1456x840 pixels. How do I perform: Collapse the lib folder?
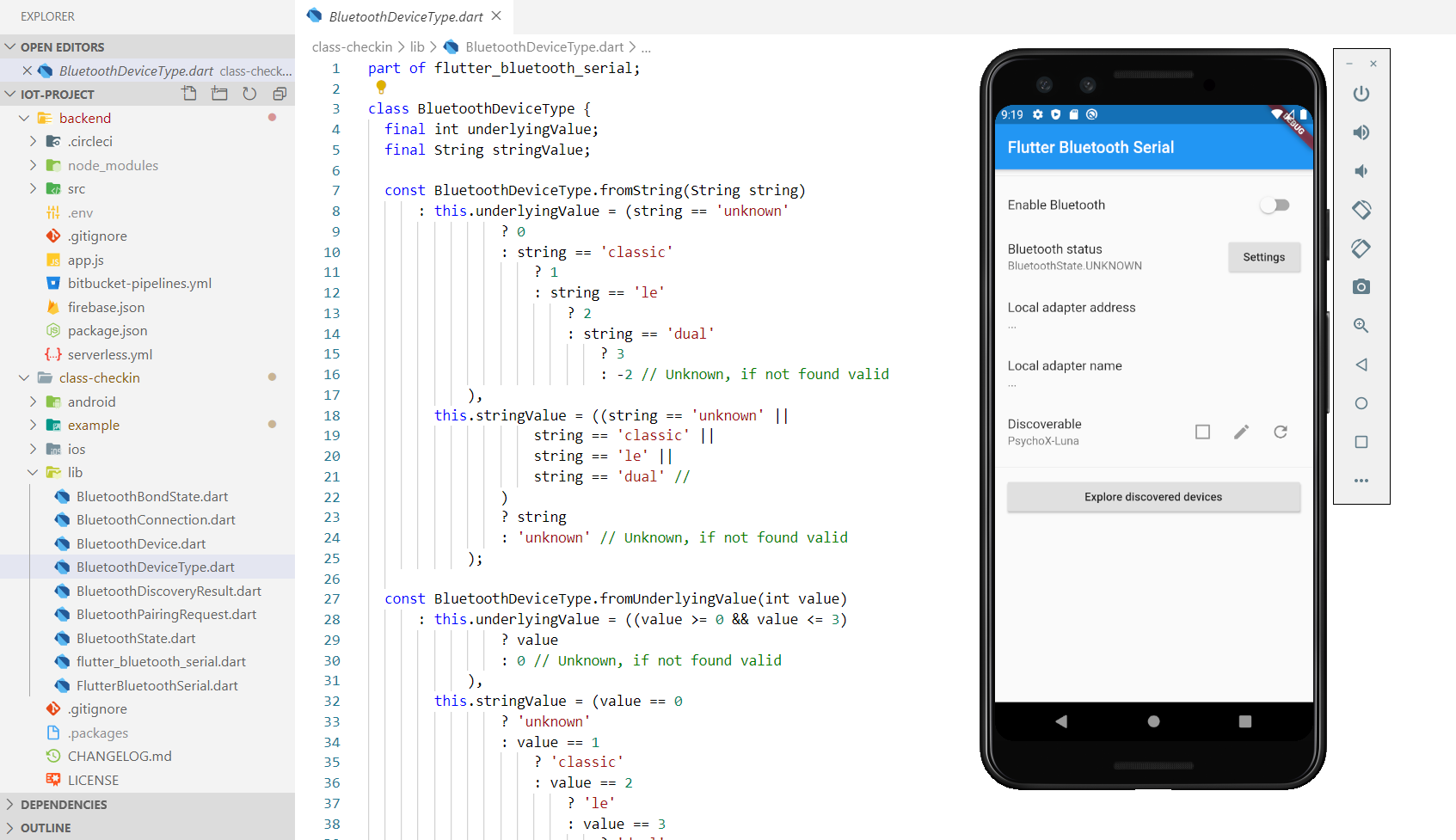(x=34, y=472)
